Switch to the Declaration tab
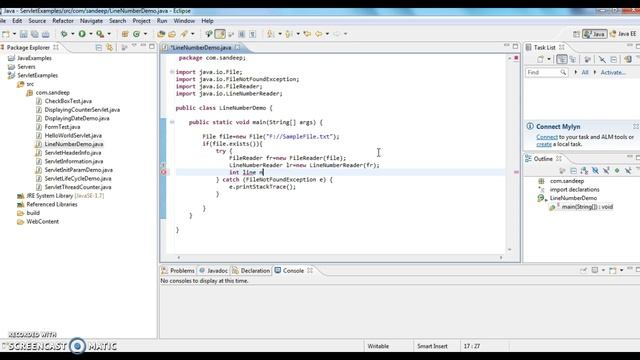This screenshot has height=360, width=640. tap(251, 271)
